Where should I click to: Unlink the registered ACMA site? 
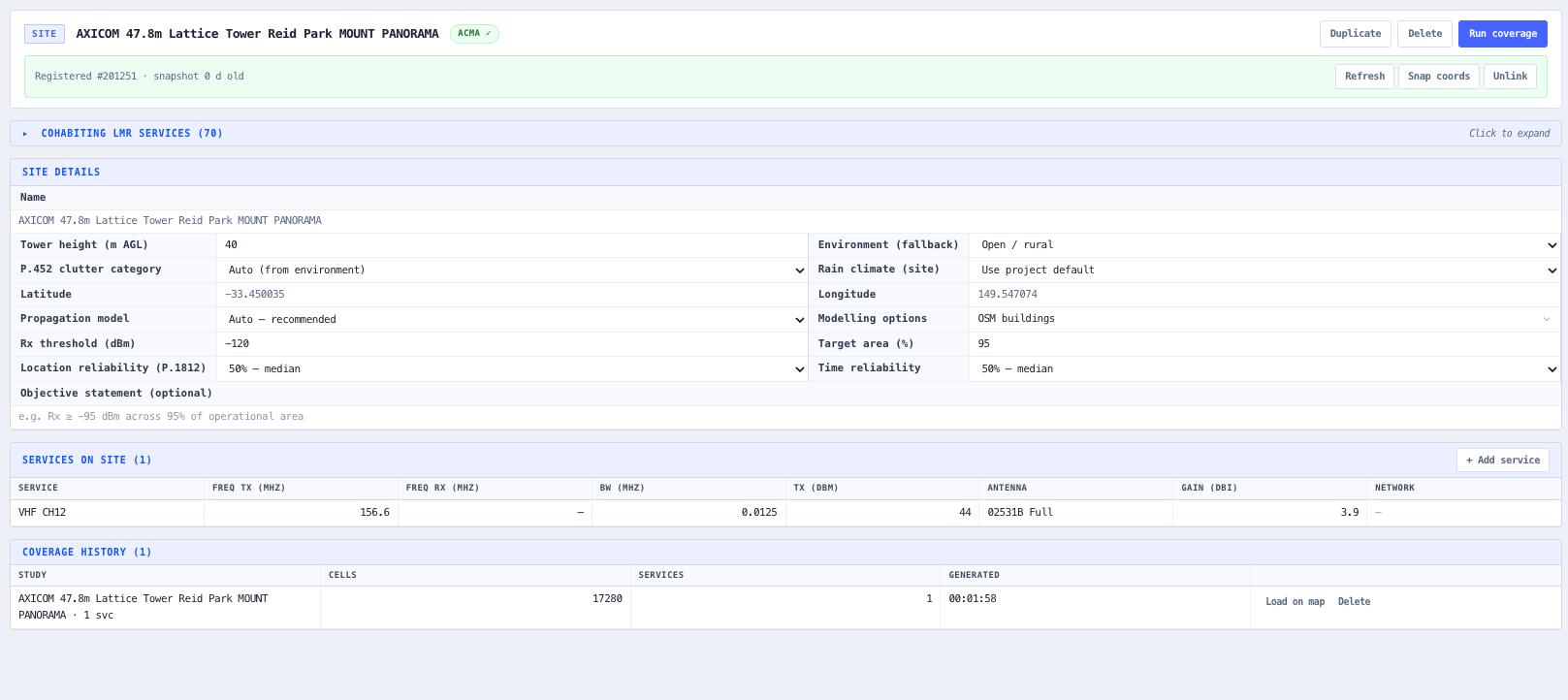click(x=1510, y=77)
